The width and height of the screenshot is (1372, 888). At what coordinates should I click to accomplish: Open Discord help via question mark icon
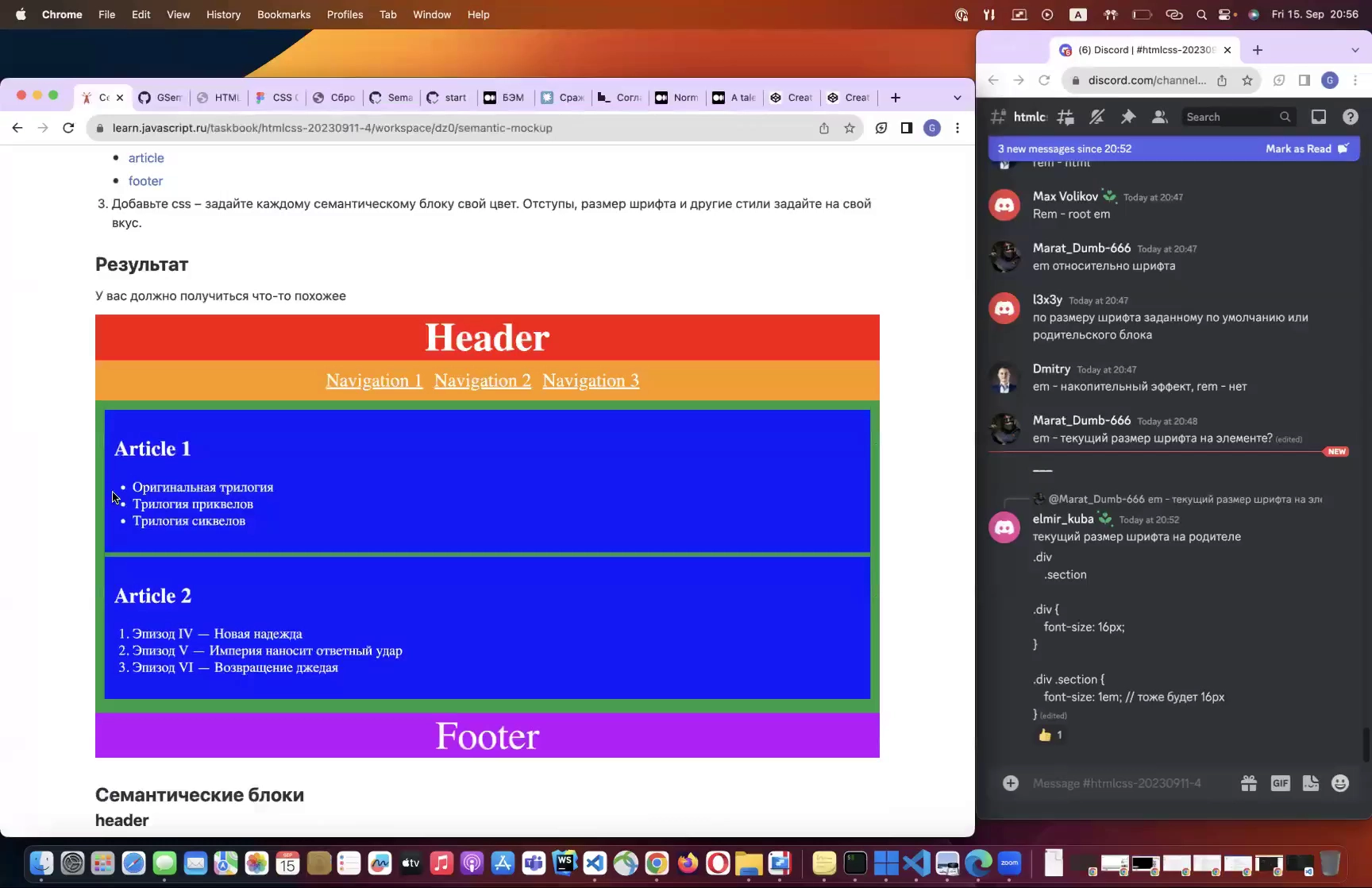click(x=1350, y=117)
